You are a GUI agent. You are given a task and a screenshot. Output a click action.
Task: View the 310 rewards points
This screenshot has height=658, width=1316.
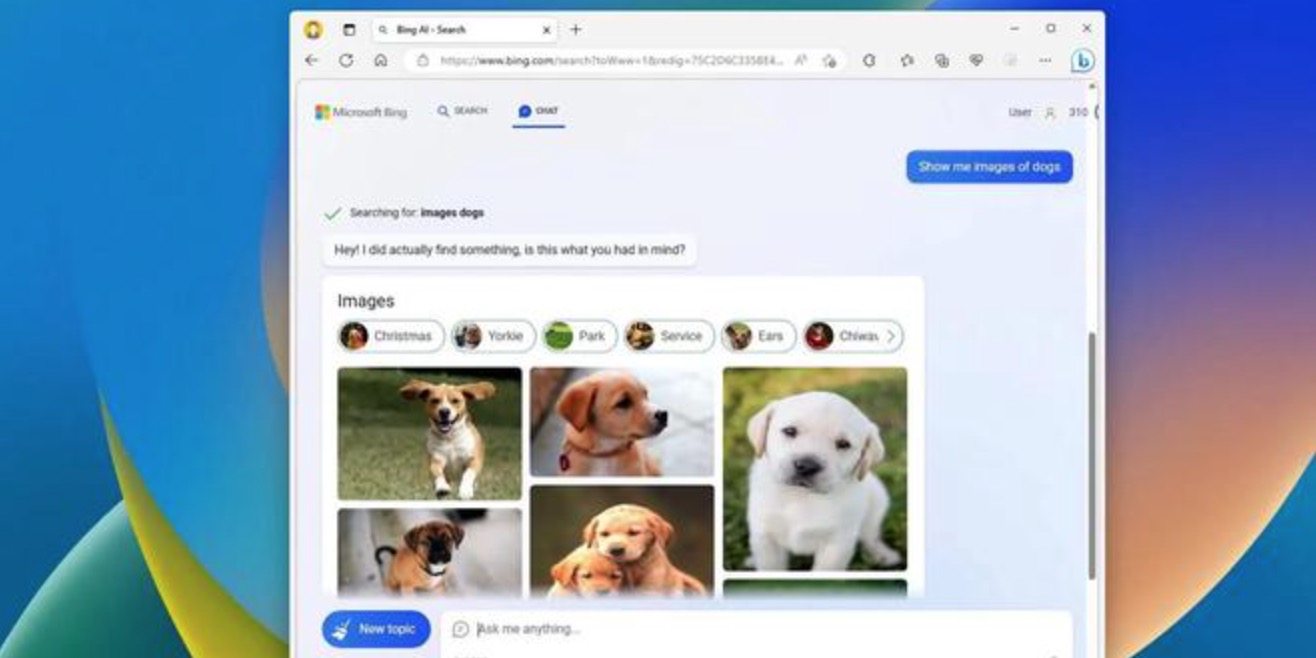point(1078,112)
